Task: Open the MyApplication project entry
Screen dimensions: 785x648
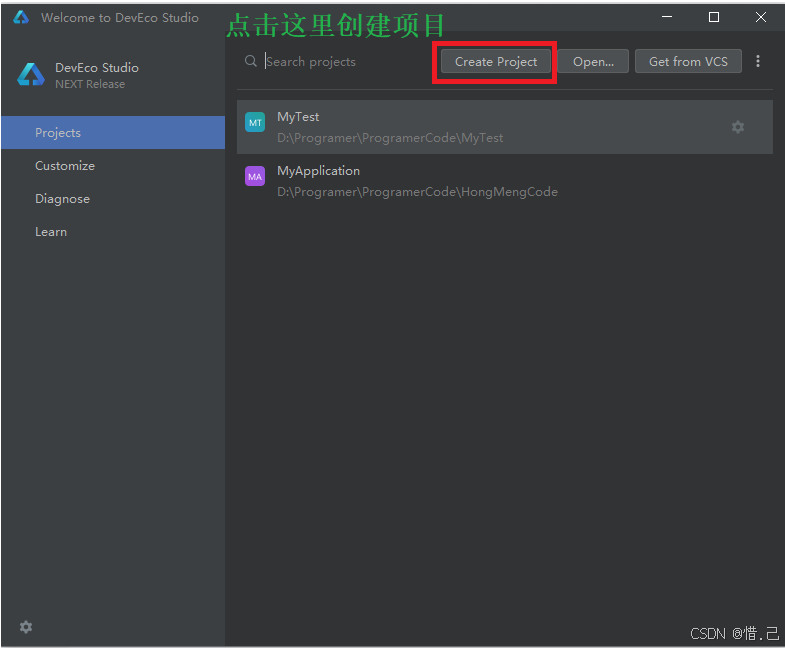Action: pyautogui.click(x=505, y=181)
